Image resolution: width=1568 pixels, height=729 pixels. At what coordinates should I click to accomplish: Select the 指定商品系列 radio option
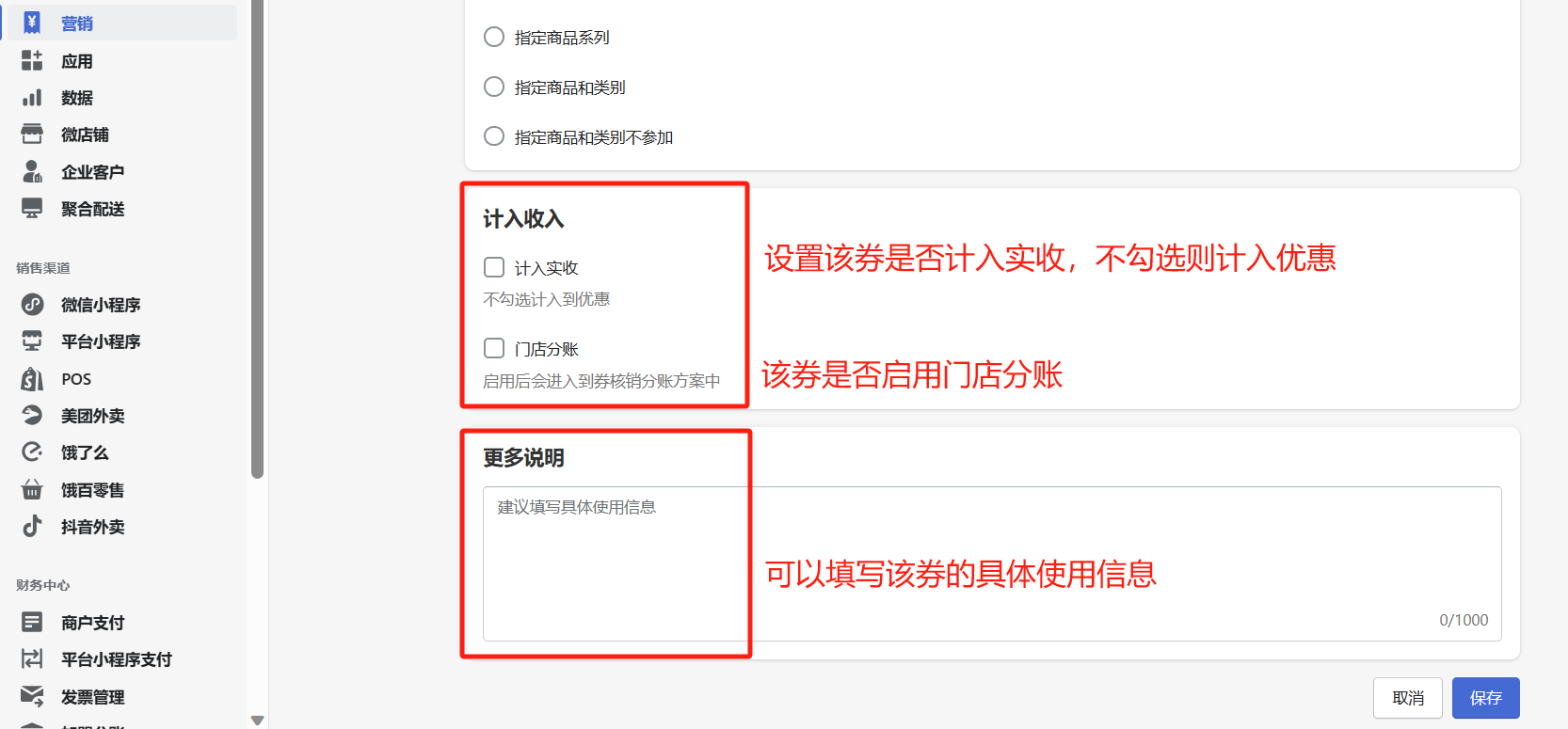click(x=494, y=37)
